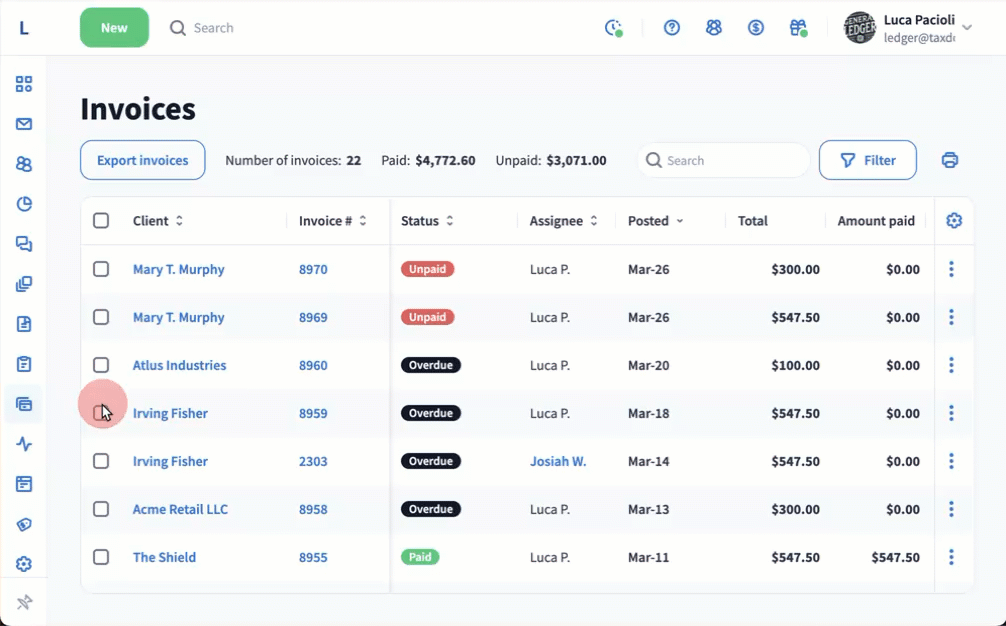Screen dimensions: 1006x626
Task: Click the green New button
Action: (x=114, y=28)
